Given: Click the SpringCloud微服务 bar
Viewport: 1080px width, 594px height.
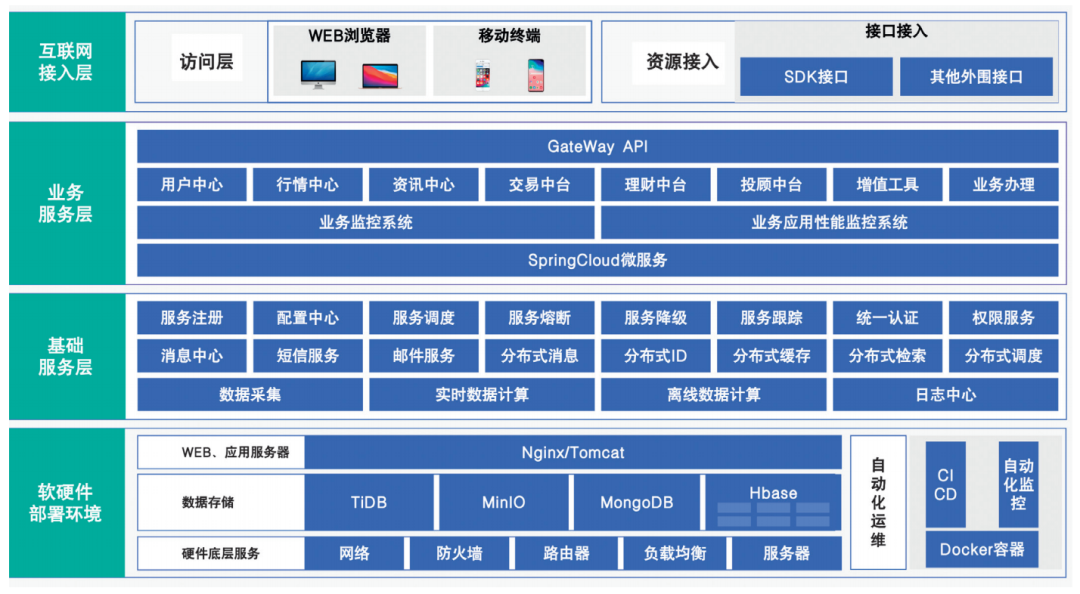Looking at the screenshot, I should [x=597, y=260].
